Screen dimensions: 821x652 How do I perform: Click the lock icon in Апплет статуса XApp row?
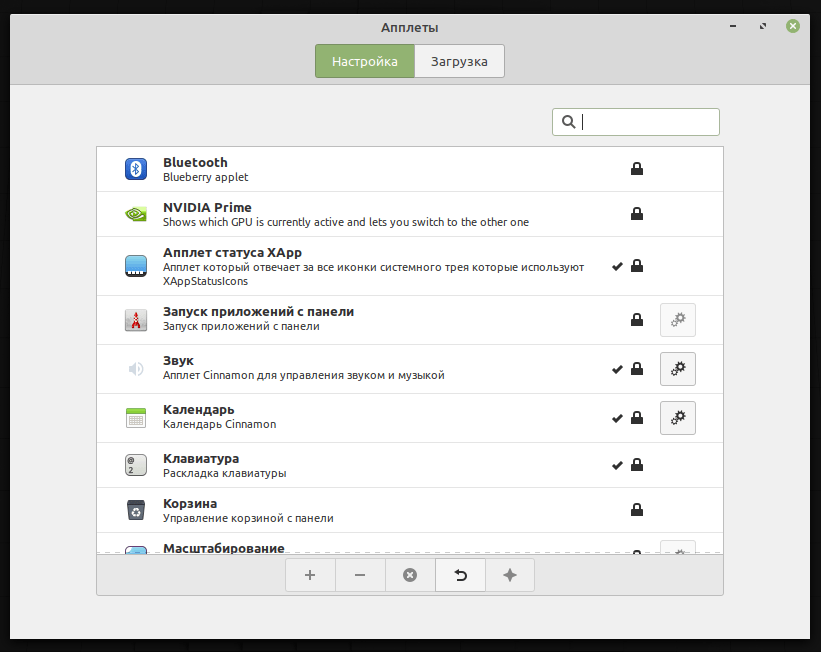[637, 266]
